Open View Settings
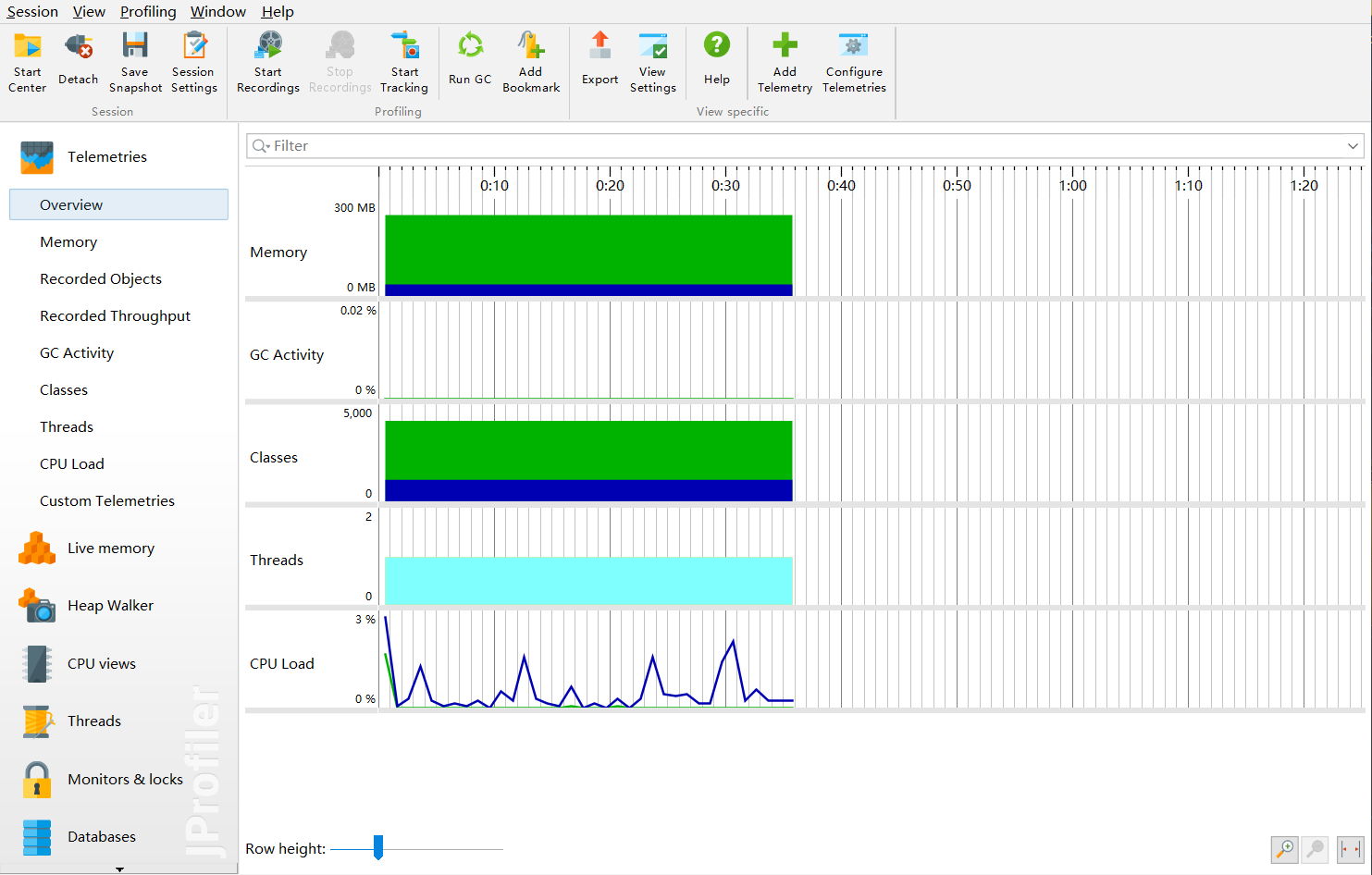The width and height of the screenshot is (1372, 875). [x=652, y=62]
